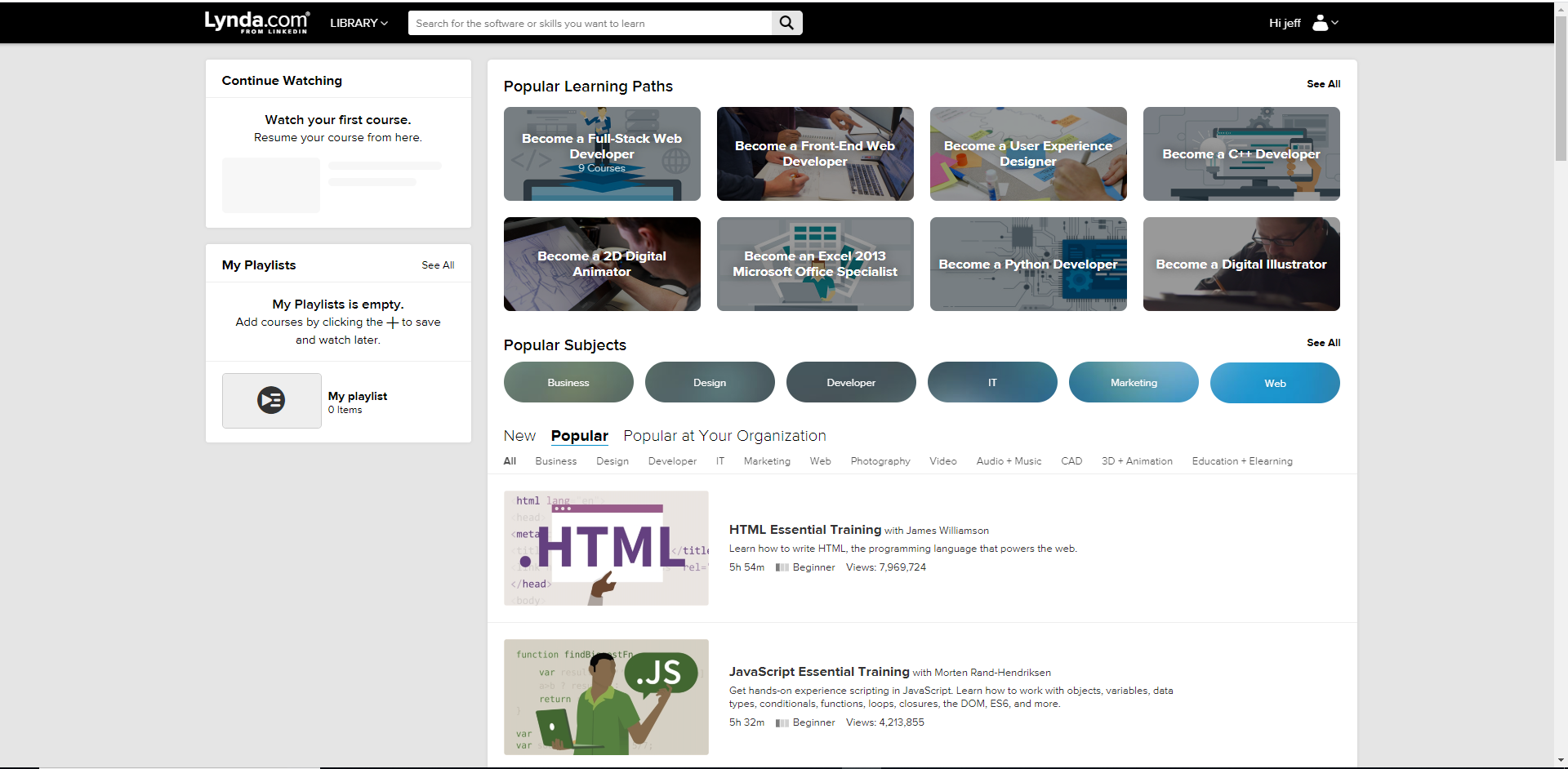
Task: Click the Business subject button
Action: click(568, 382)
